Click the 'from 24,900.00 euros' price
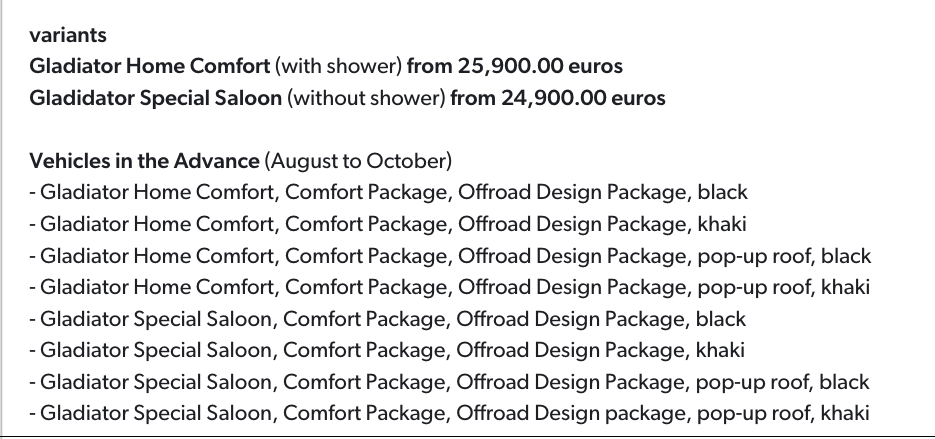This screenshot has width=935, height=439. click(558, 99)
